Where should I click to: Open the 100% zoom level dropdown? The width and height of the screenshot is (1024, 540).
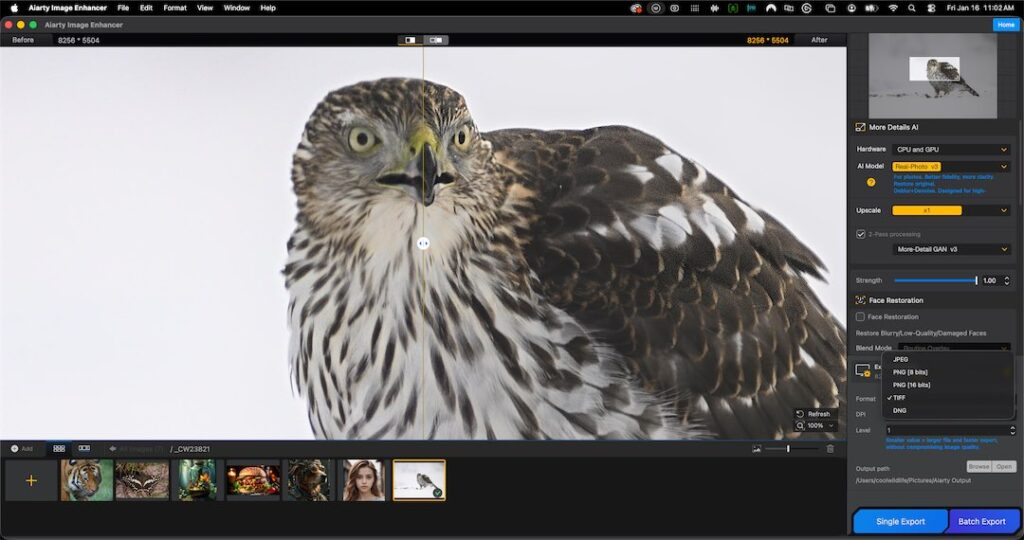821,426
